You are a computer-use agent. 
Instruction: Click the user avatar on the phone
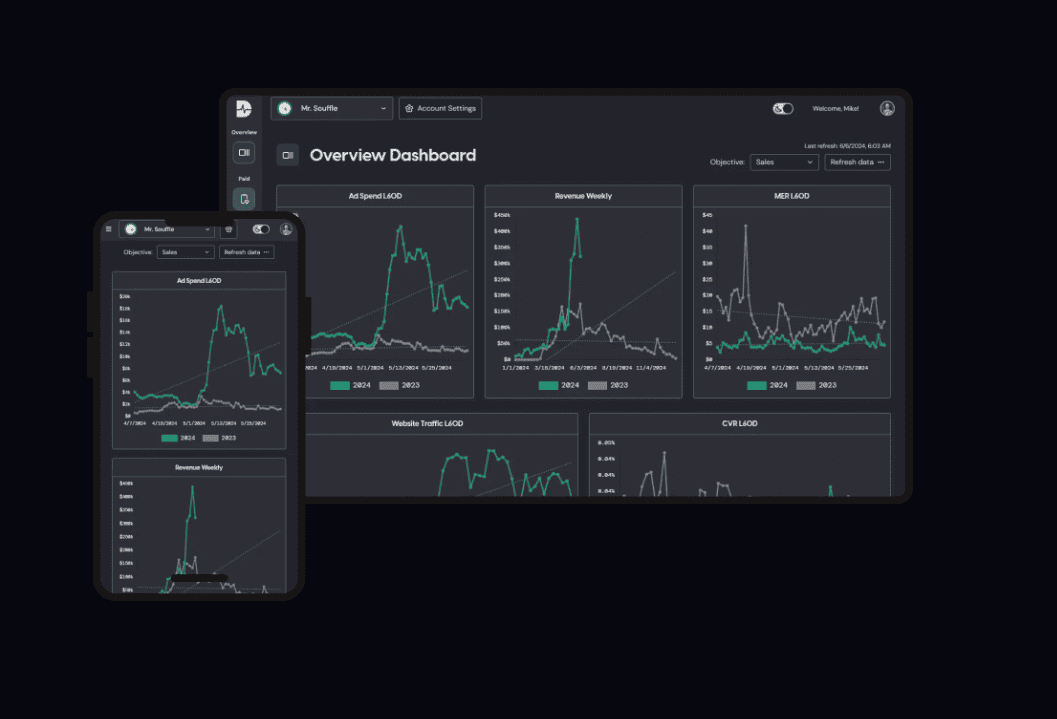(x=286, y=229)
